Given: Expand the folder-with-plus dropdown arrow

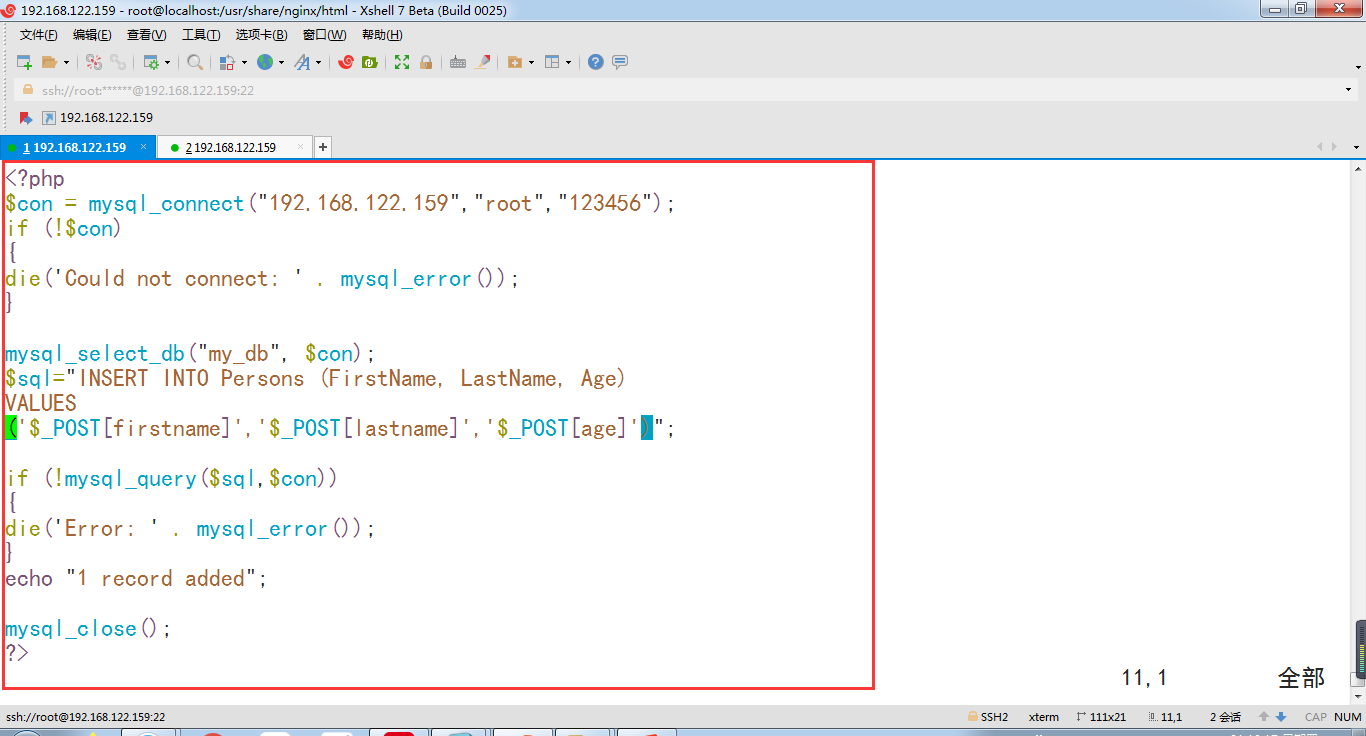Looking at the screenshot, I should tap(532, 62).
